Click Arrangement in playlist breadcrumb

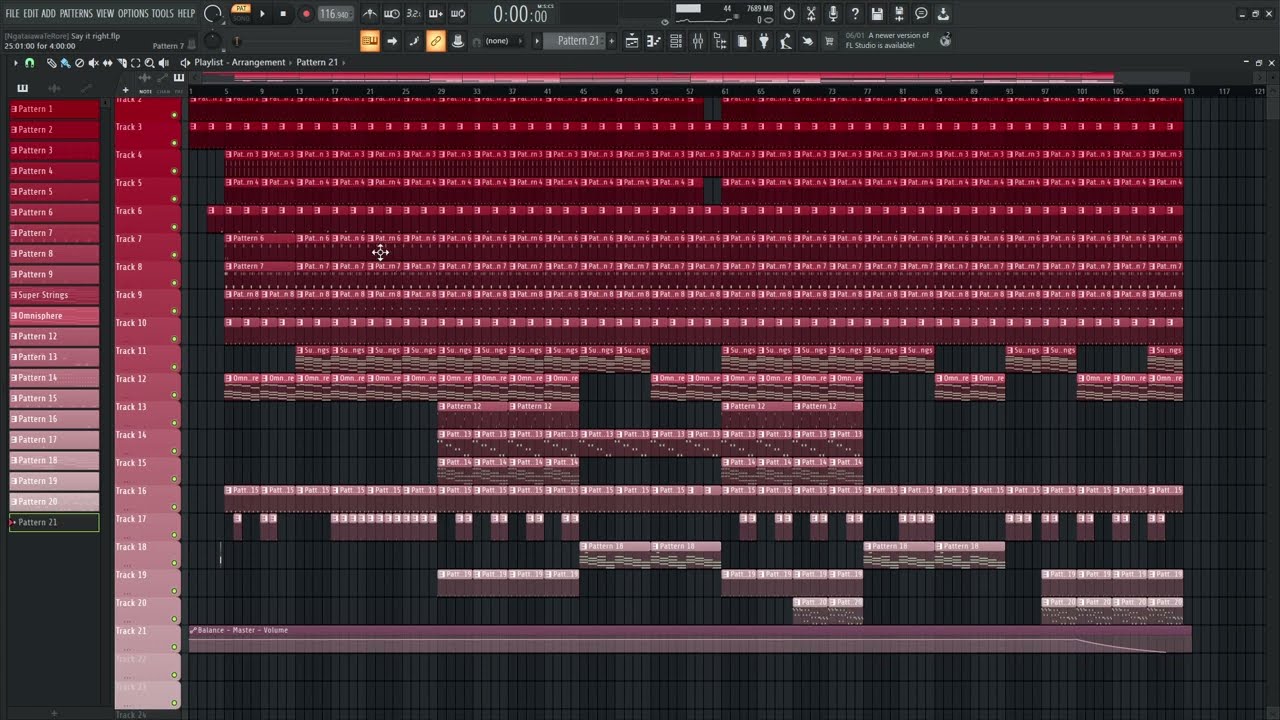coord(259,62)
